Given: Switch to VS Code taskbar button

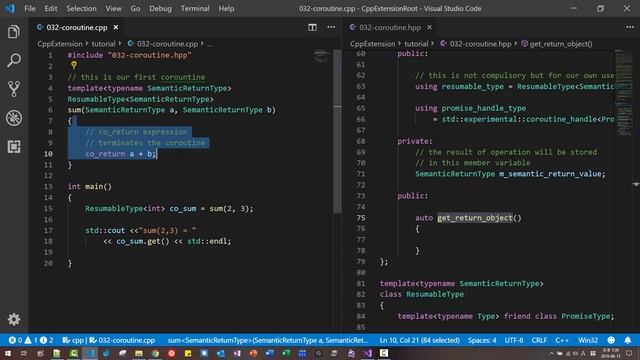Looking at the screenshot, I should tap(90, 353).
